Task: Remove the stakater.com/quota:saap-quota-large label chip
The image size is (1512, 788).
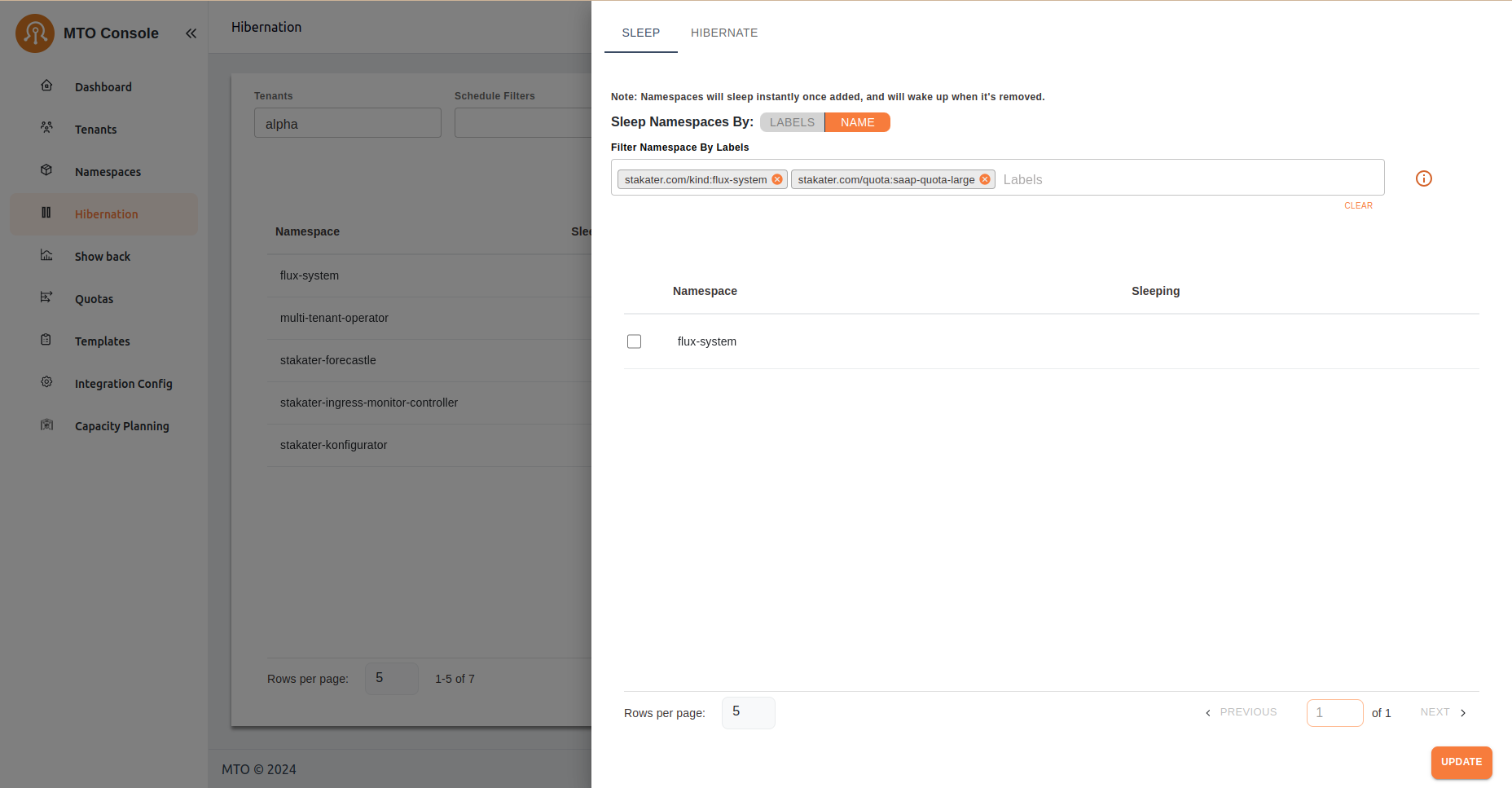Action: [985, 179]
